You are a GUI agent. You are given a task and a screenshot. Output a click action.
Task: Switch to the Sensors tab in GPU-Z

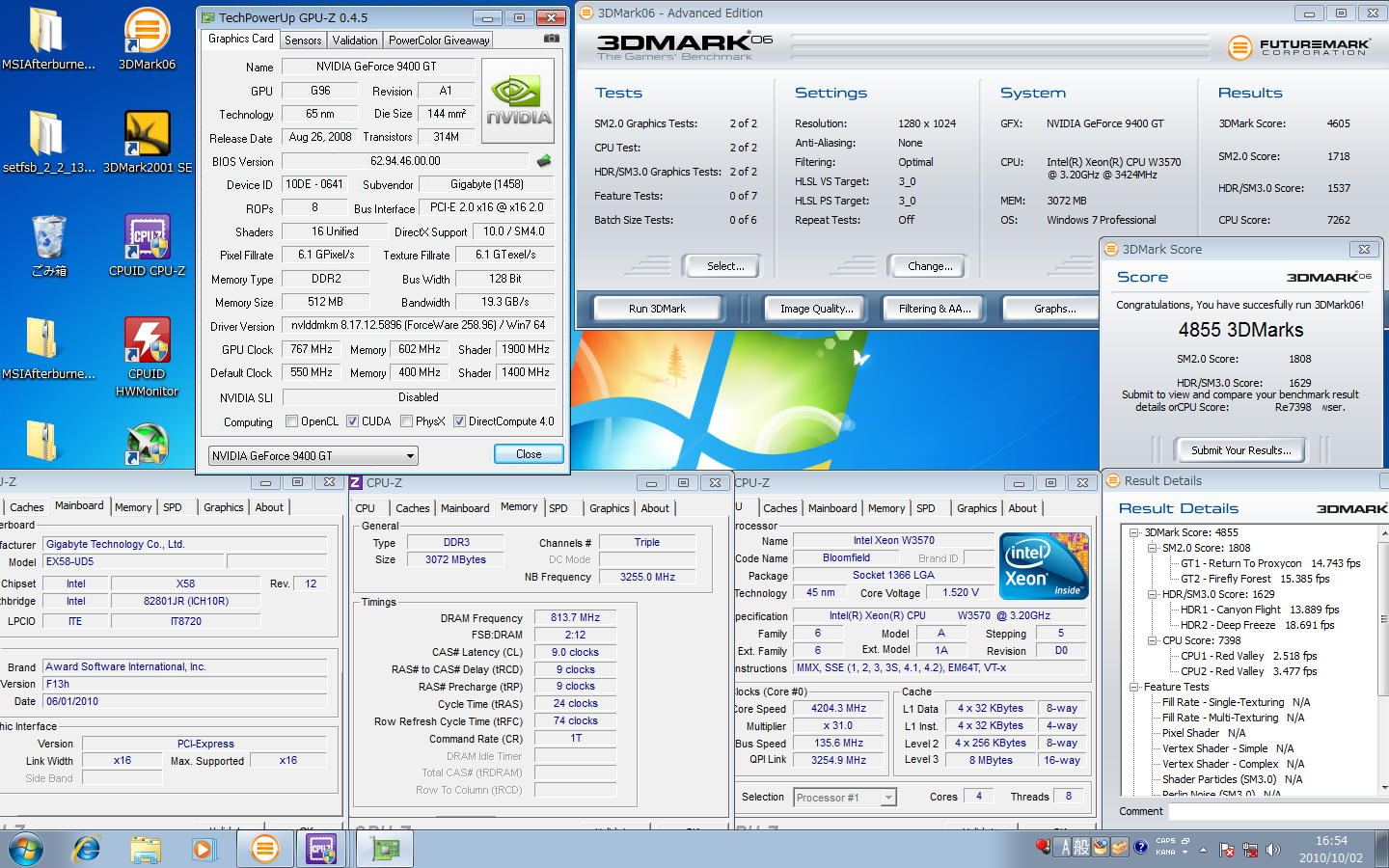tap(303, 40)
